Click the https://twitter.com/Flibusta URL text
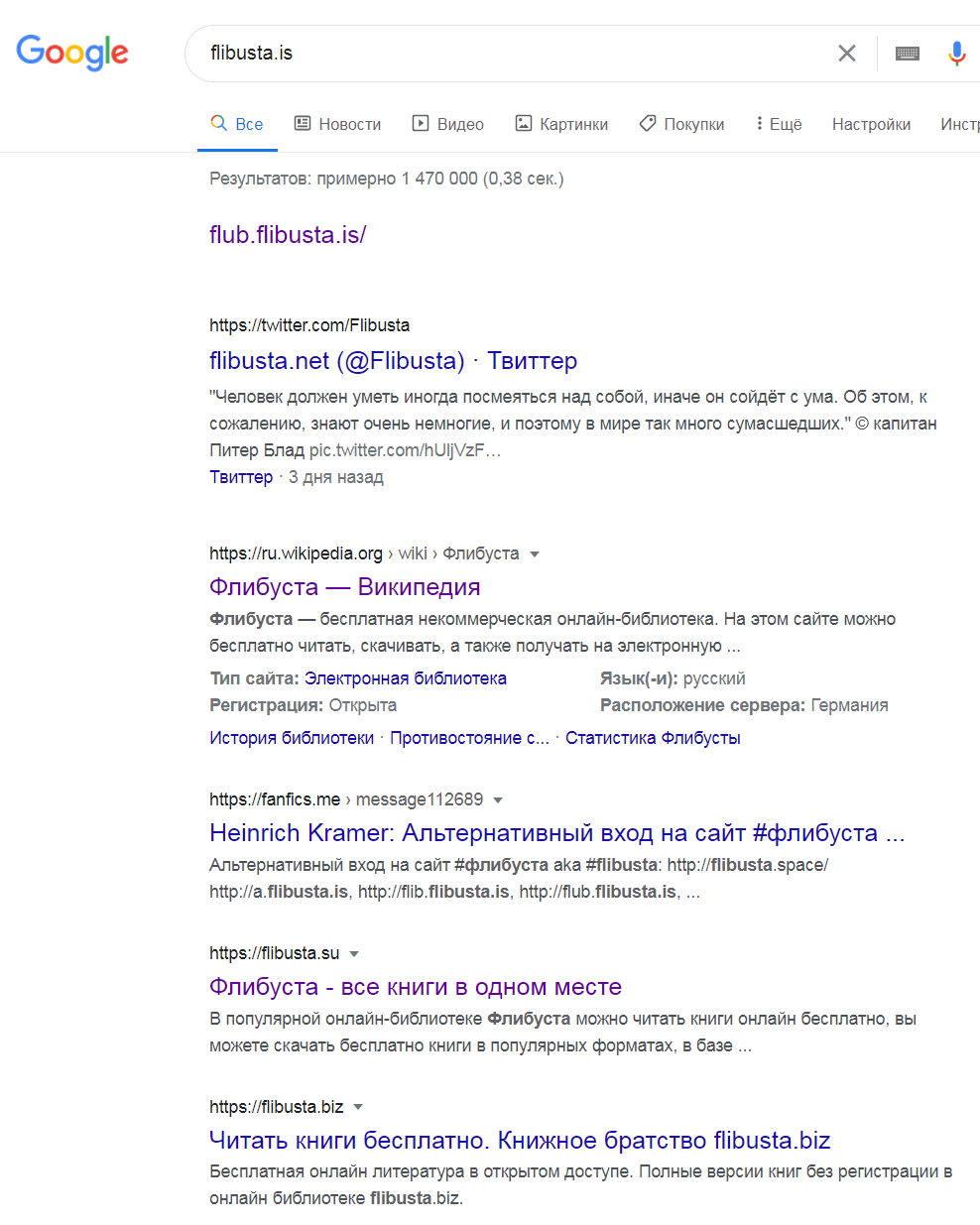The height and width of the screenshot is (1225, 980). (x=309, y=325)
